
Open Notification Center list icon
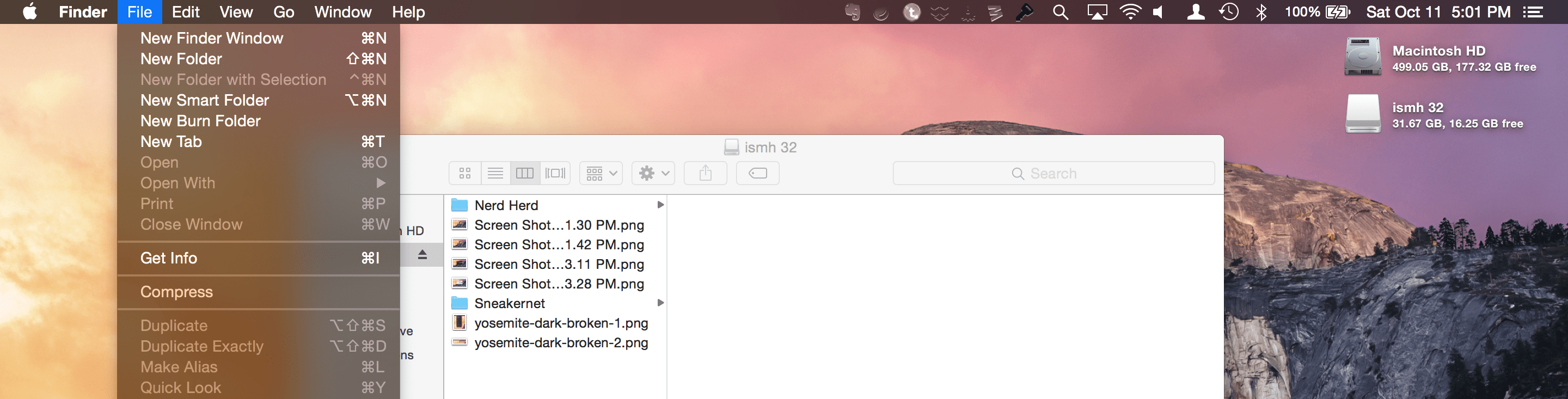coord(1532,12)
